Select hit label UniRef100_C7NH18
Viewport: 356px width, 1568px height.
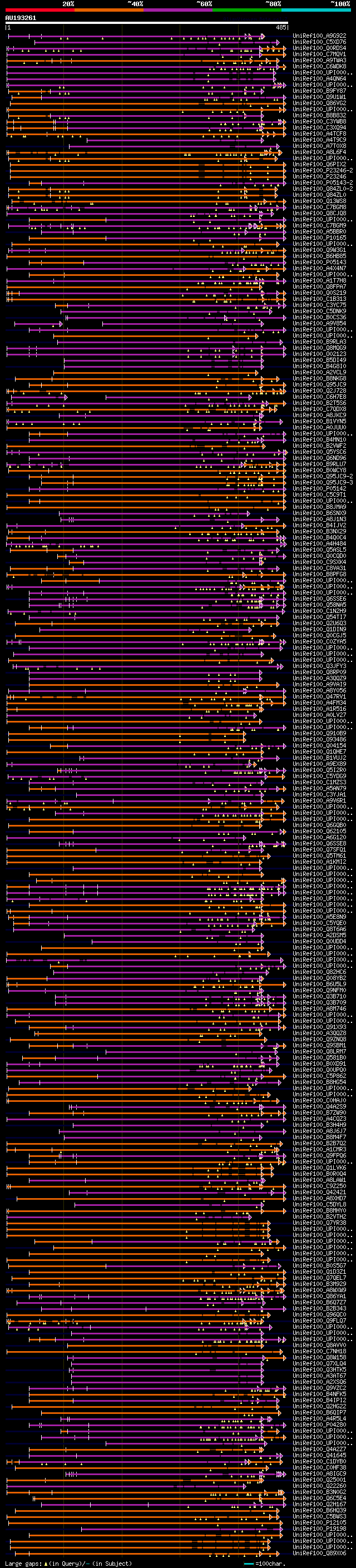click(319, 1351)
